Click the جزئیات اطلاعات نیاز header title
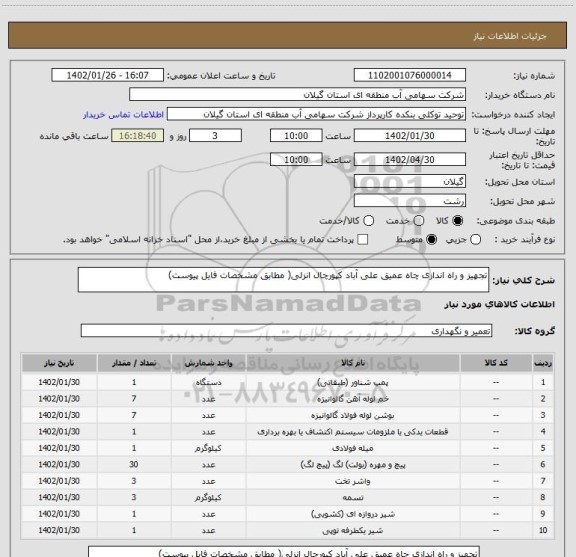576x557 pixels. click(510, 36)
